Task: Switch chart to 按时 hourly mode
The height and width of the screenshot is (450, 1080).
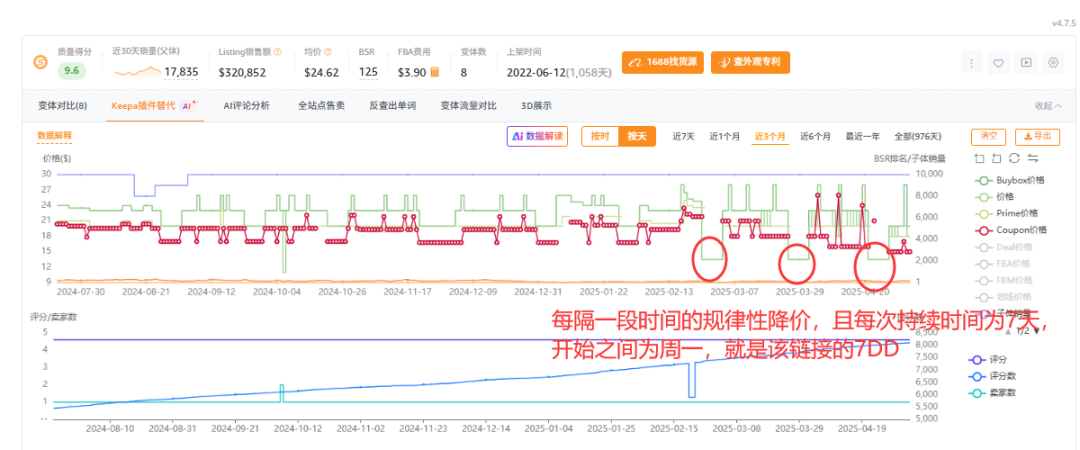Action: (600, 136)
